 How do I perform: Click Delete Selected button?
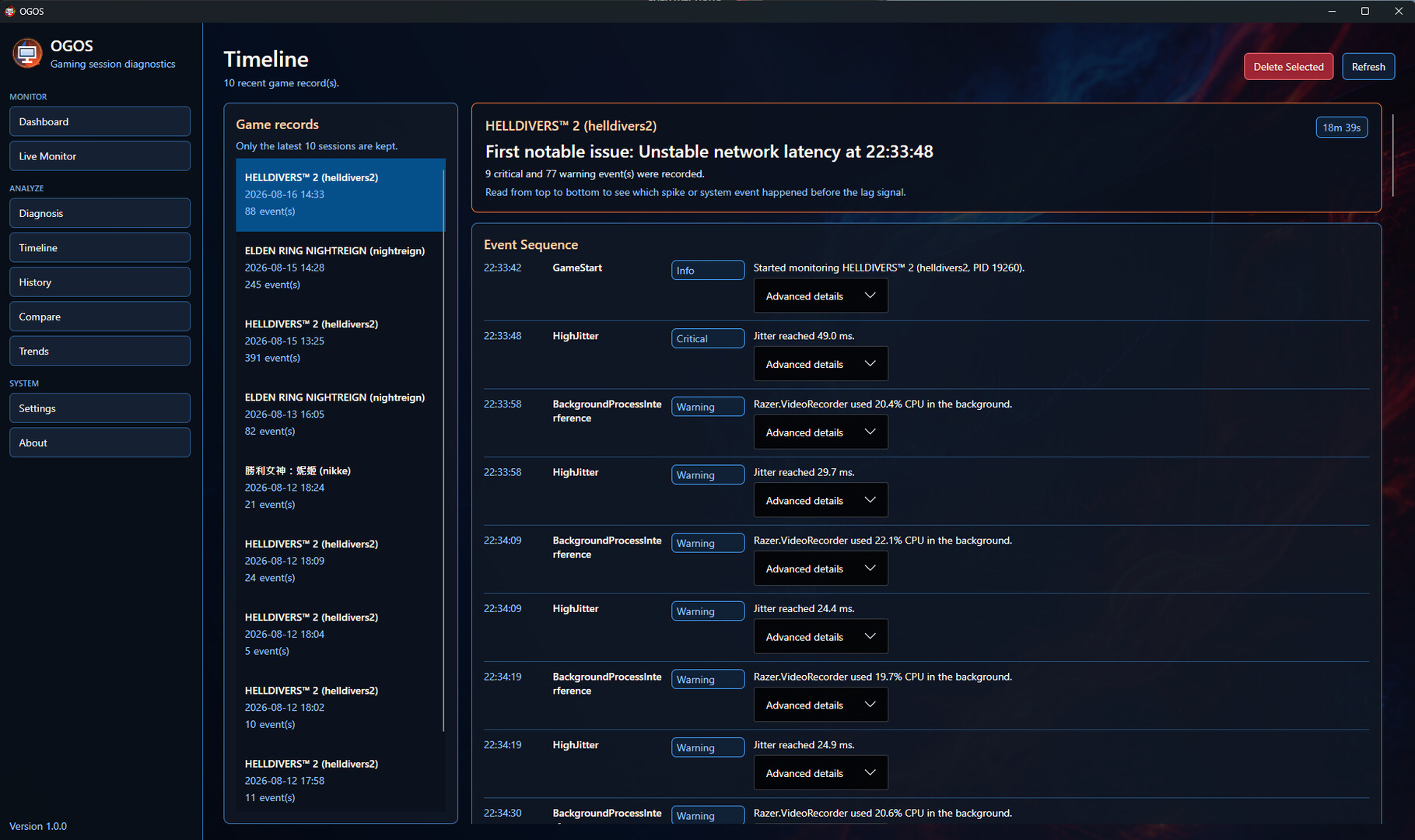[x=1288, y=67]
